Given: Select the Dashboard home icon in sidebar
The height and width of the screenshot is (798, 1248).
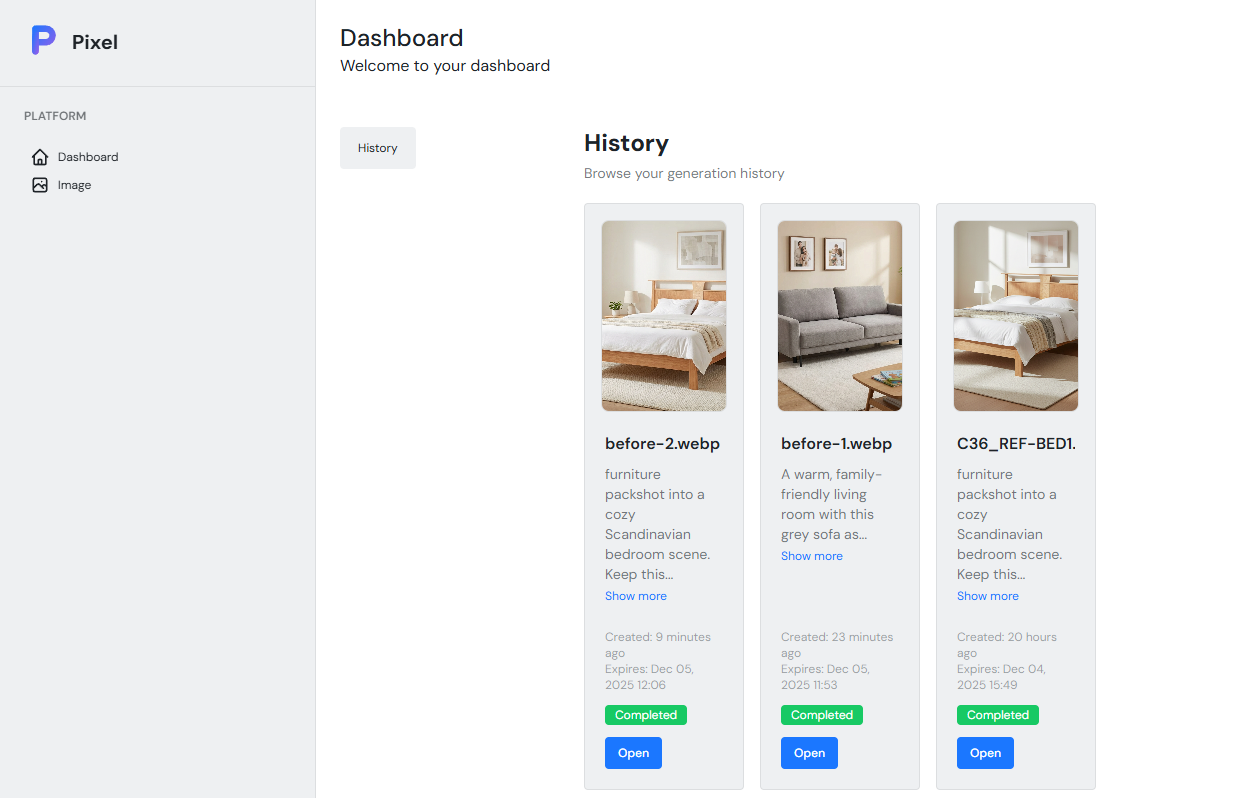Looking at the screenshot, I should click(40, 156).
